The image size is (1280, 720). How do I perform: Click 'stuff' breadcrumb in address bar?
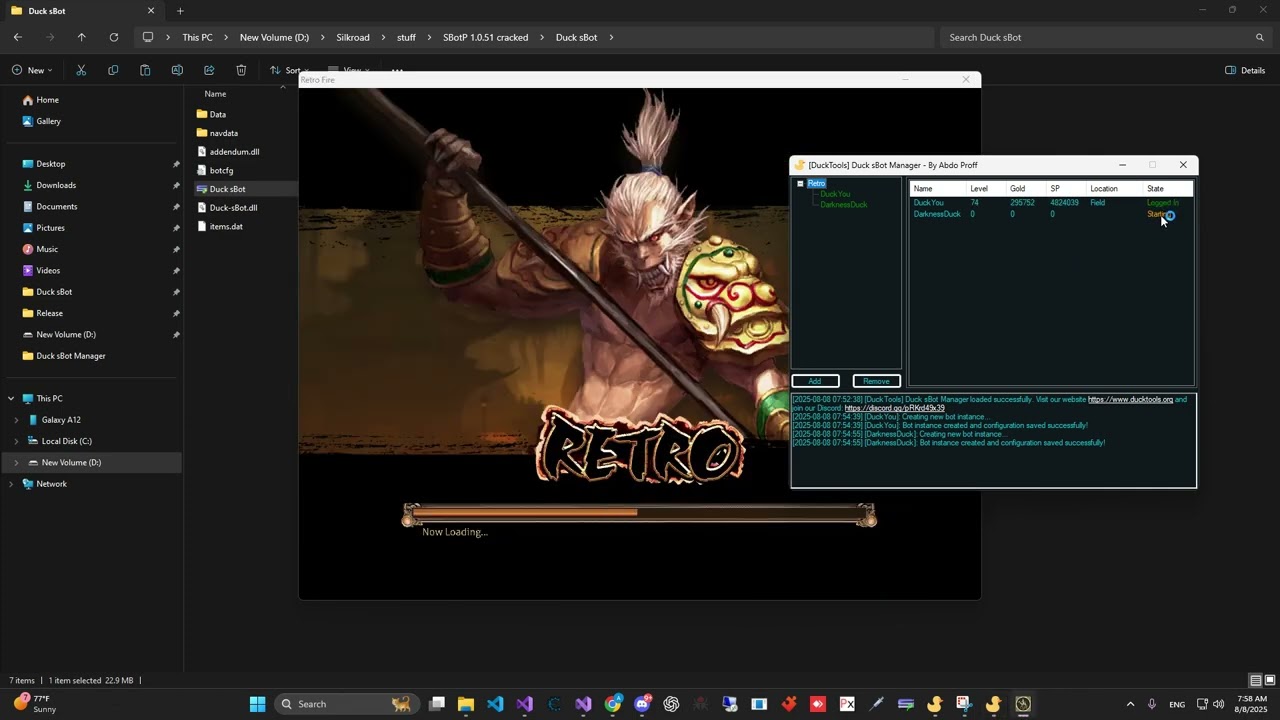(406, 37)
